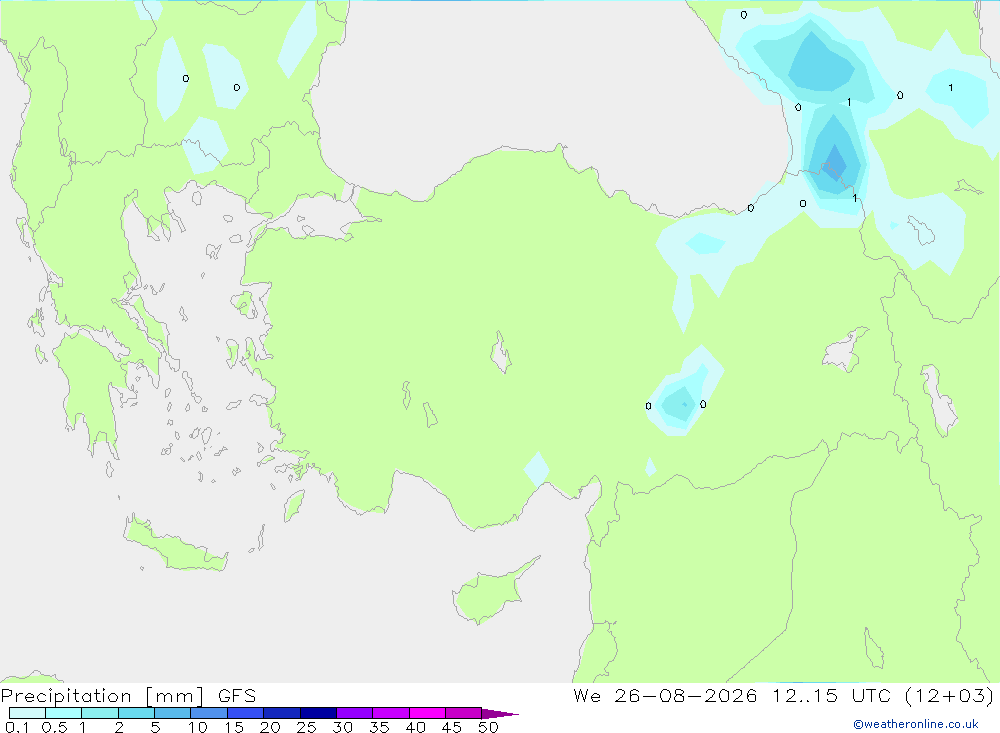
Task: Click the legend swatch between 5 and 10
Action: (x=172, y=713)
